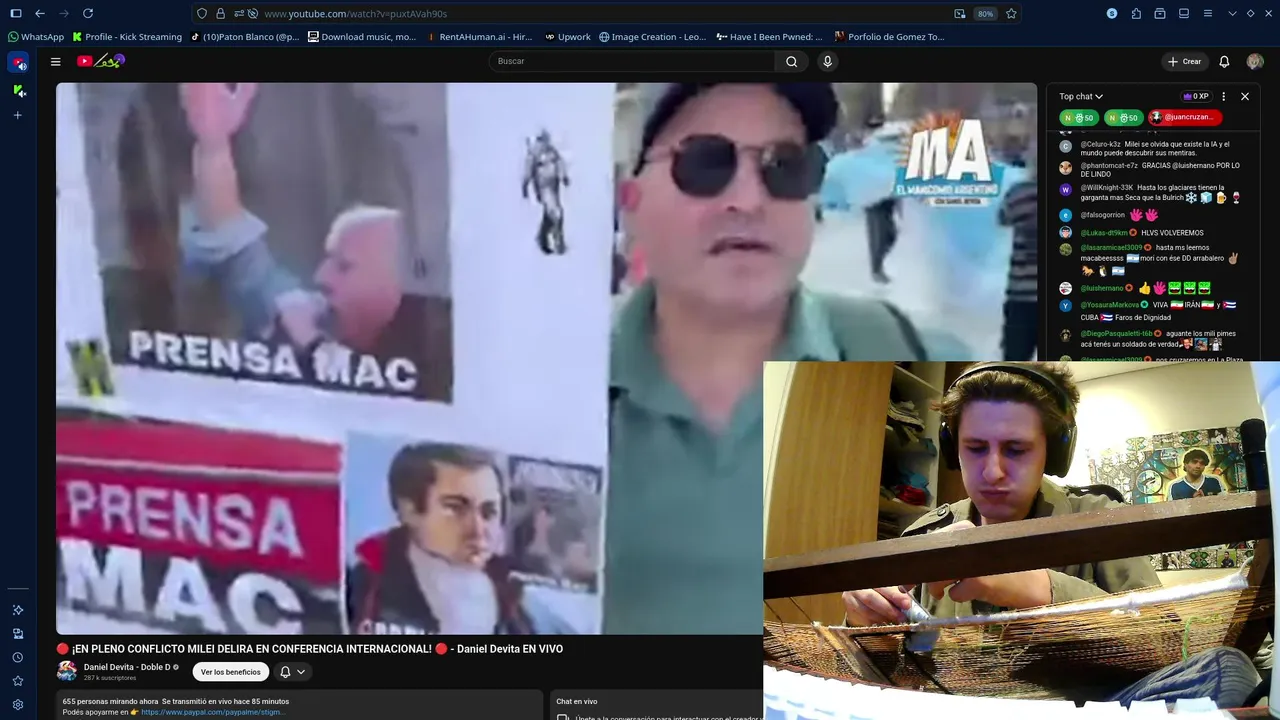Open the YouTube hamburger guide menu

(x=56, y=61)
